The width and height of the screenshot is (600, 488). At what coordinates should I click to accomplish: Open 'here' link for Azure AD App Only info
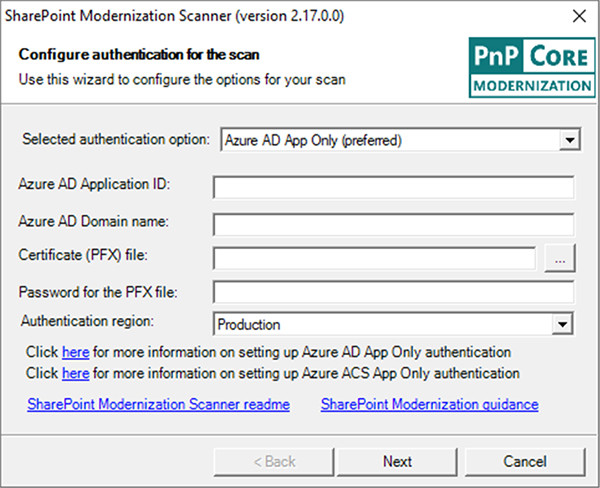[x=76, y=352]
